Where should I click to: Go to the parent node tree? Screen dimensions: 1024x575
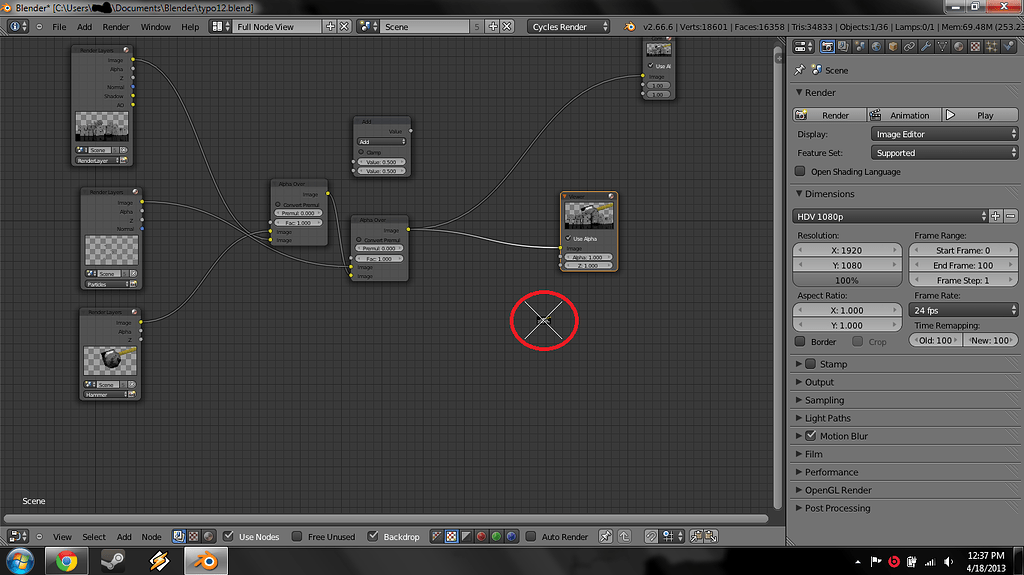[624, 536]
